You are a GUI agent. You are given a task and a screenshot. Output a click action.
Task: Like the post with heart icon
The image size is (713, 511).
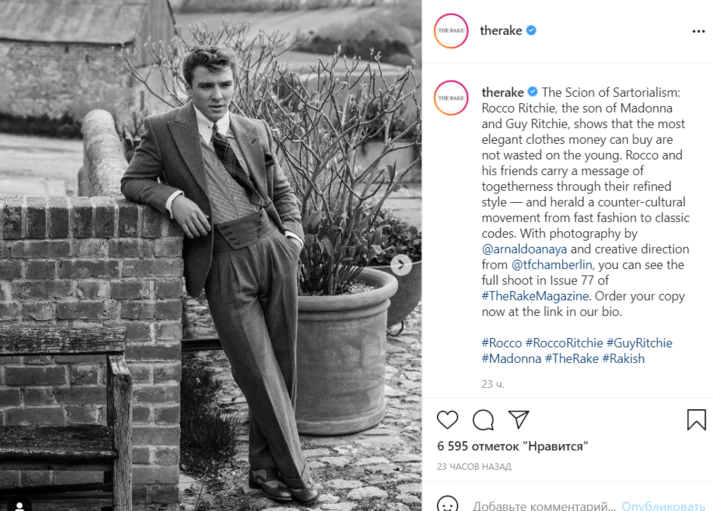coord(448,420)
